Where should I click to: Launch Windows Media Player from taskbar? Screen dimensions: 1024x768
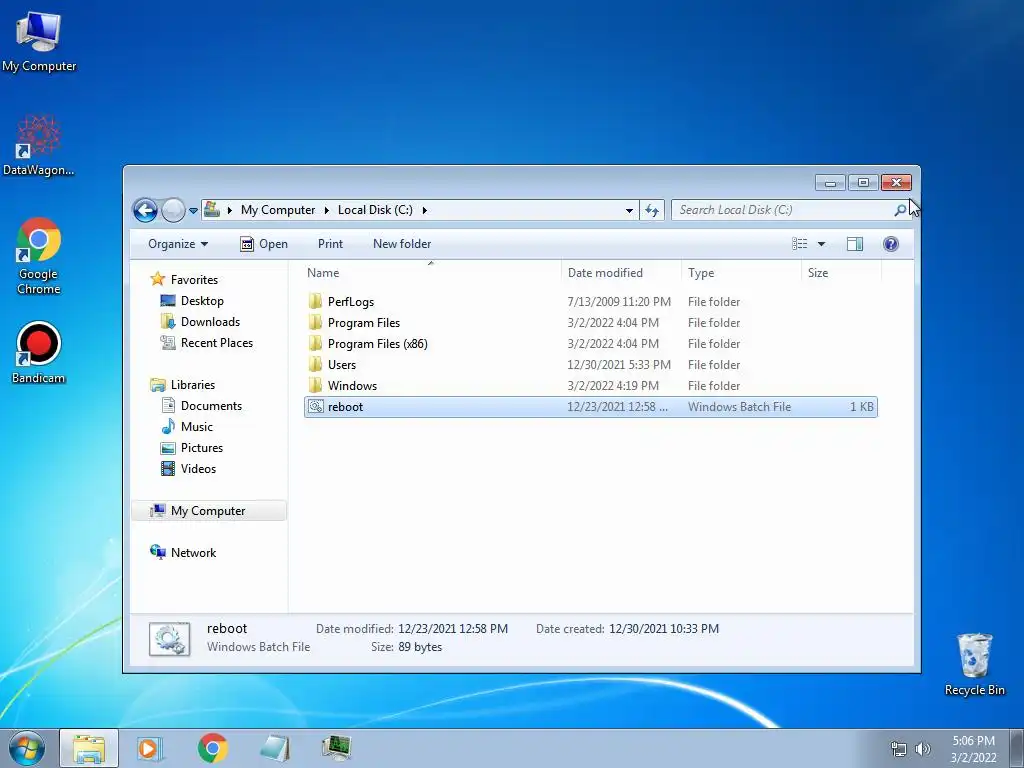[149, 748]
